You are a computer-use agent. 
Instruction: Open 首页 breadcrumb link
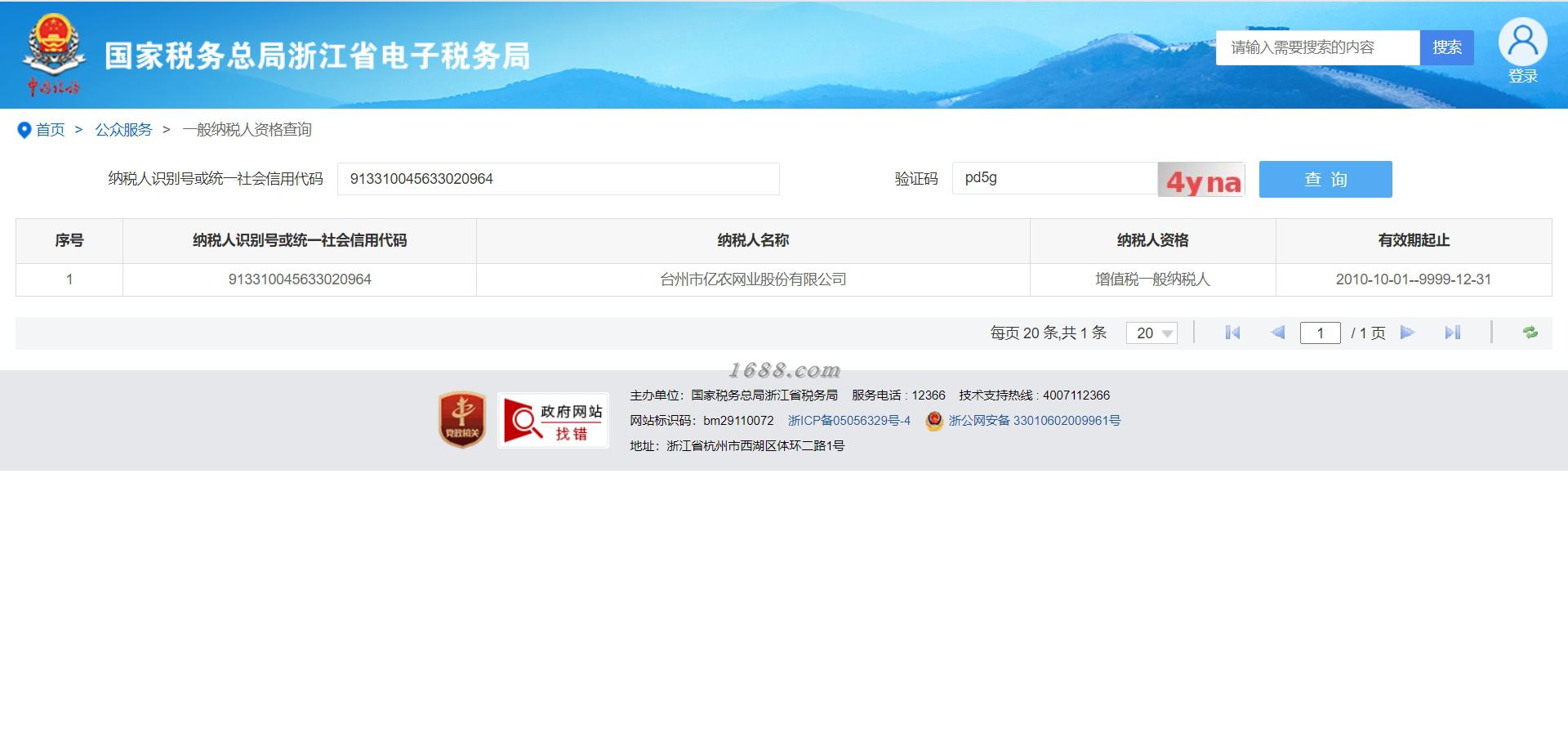(x=50, y=130)
